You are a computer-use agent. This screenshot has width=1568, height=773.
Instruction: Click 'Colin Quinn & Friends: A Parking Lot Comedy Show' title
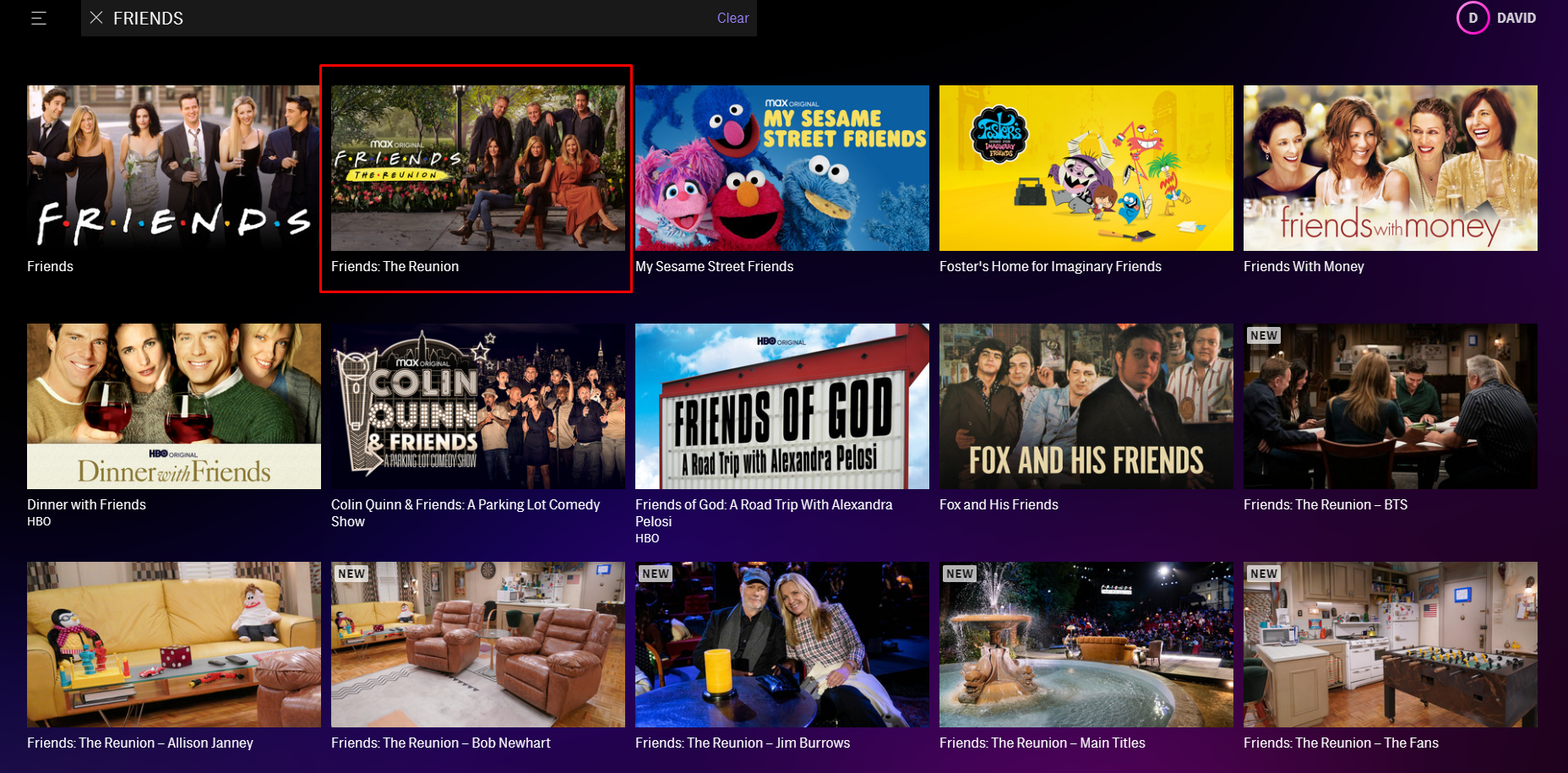[465, 513]
